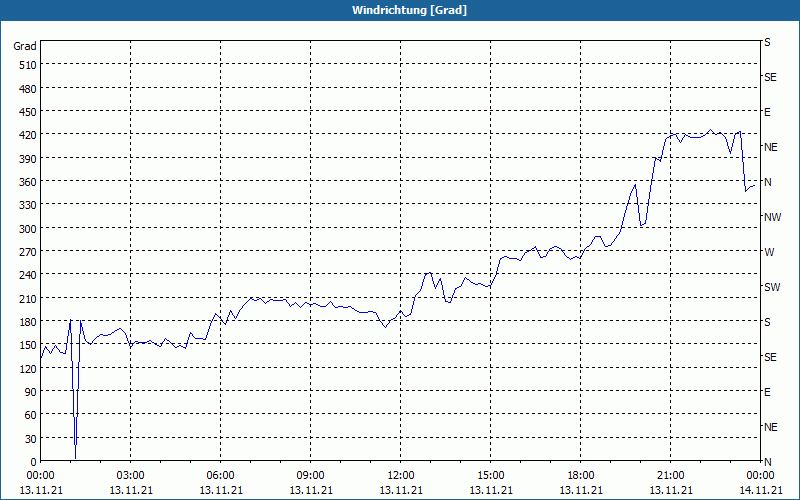Click the 03:00 time label
This screenshot has width=800, height=500.
pyautogui.click(x=131, y=476)
